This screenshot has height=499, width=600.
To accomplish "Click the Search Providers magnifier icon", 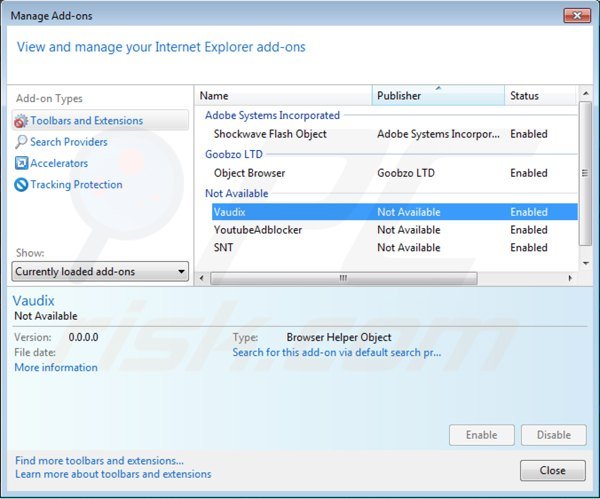I will [x=21, y=142].
